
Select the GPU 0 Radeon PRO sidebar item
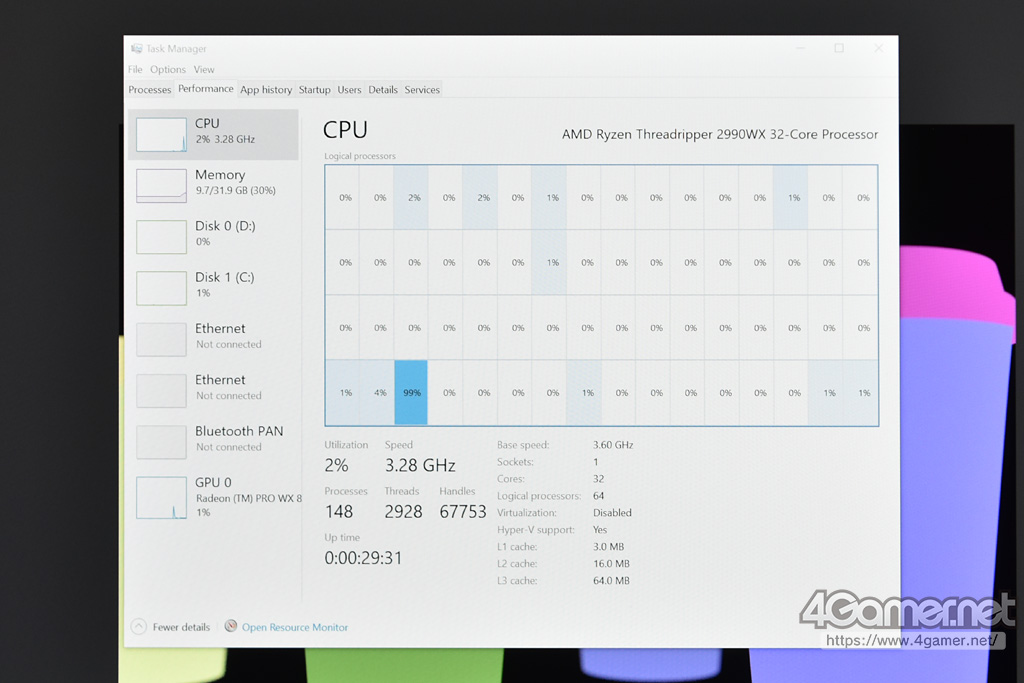coord(214,498)
